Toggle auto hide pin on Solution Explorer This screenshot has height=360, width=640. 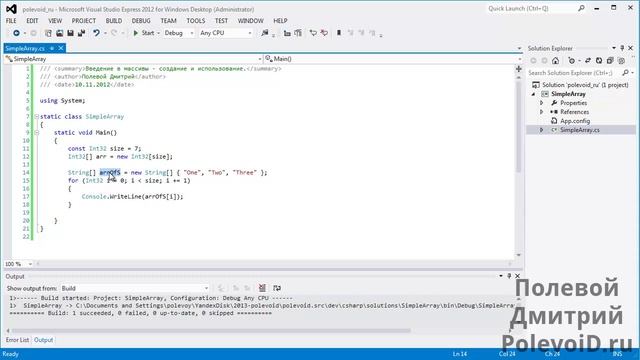pos(622,48)
